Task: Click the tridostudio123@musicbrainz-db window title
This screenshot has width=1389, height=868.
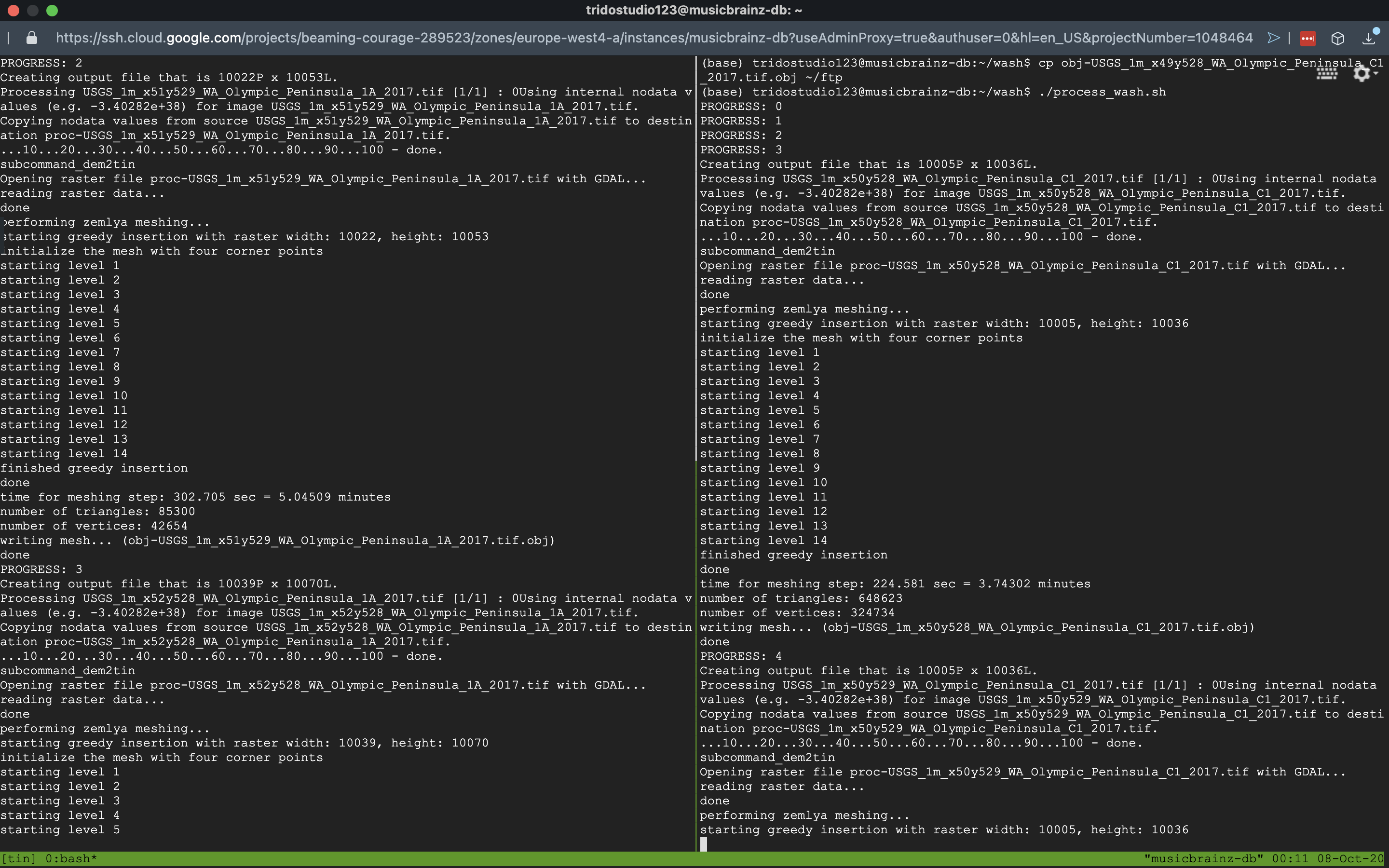Action: [x=694, y=10]
